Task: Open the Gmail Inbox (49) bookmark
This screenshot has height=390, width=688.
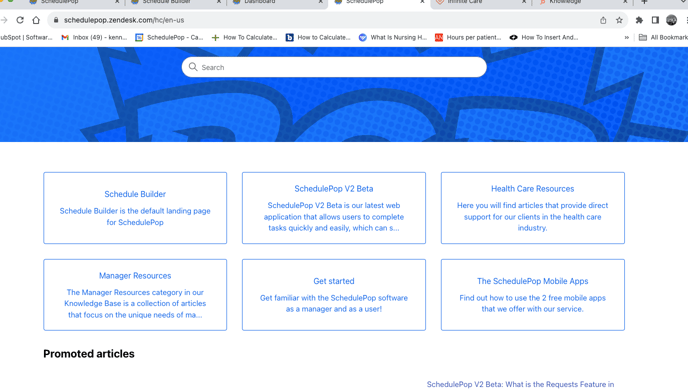Action: pos(94,38)
